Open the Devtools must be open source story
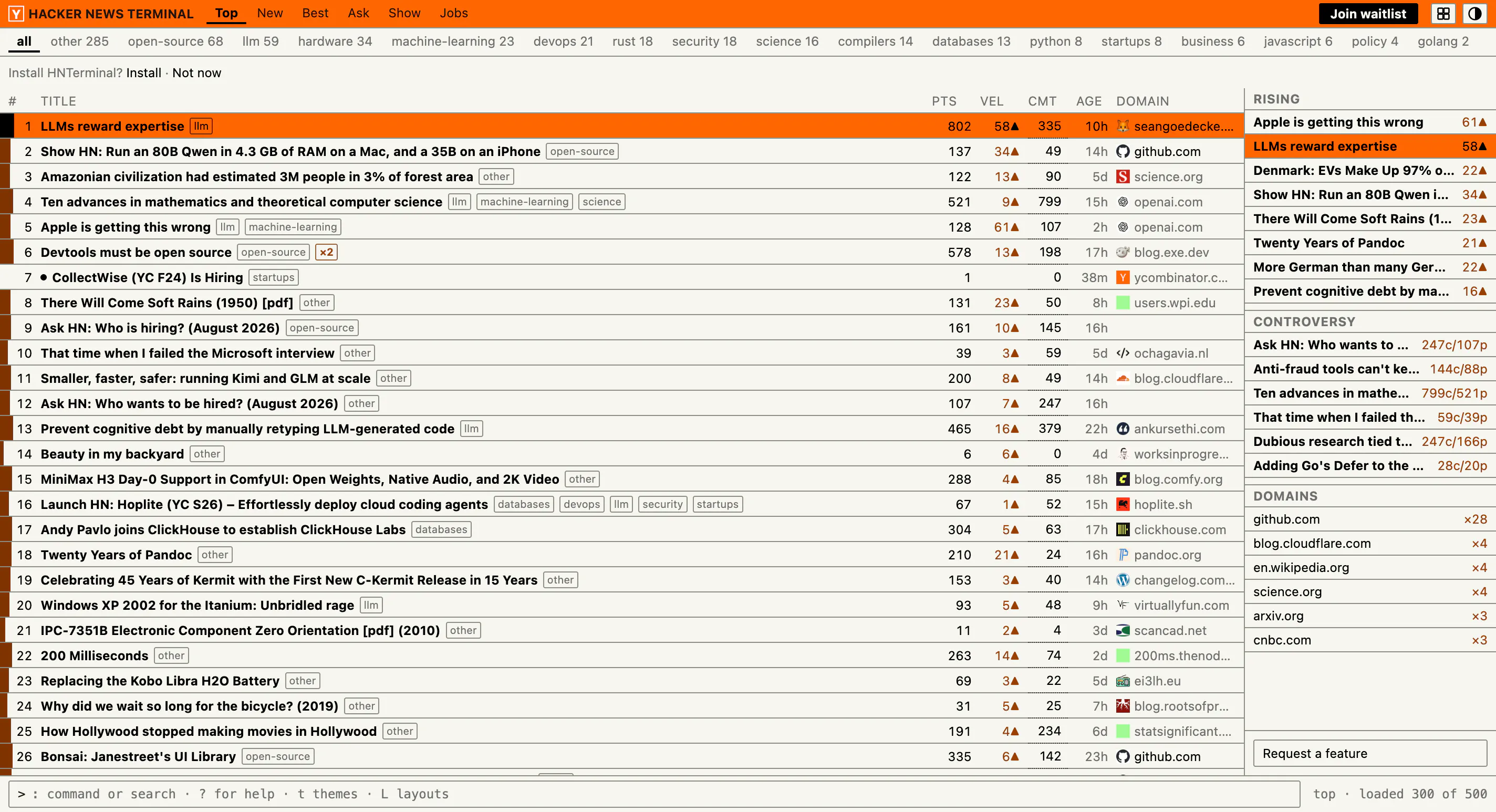Screen dimensions: 1496x812 point(136,252)
